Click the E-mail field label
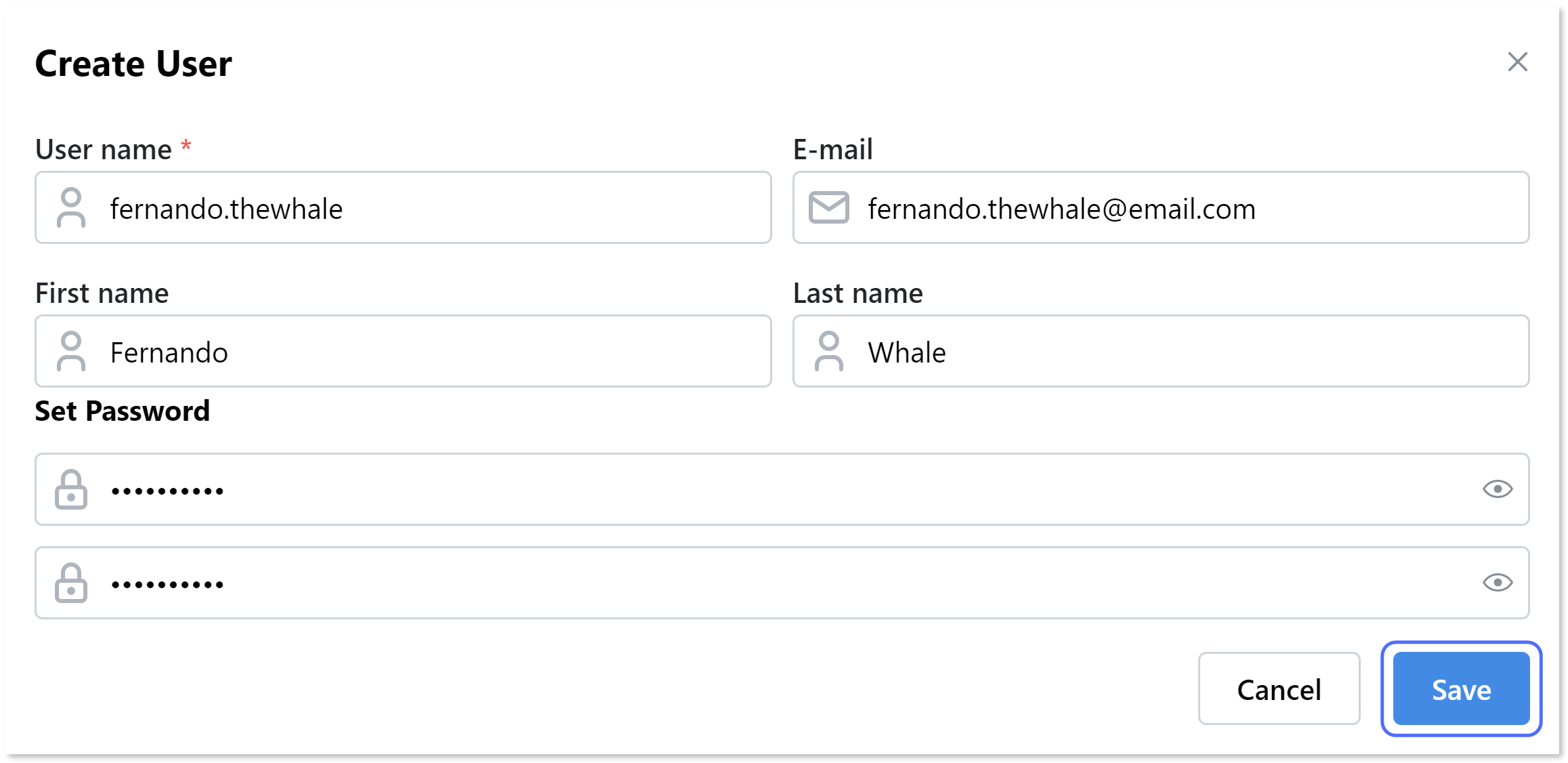This screenshot has width=1568, height=763. 832,150
